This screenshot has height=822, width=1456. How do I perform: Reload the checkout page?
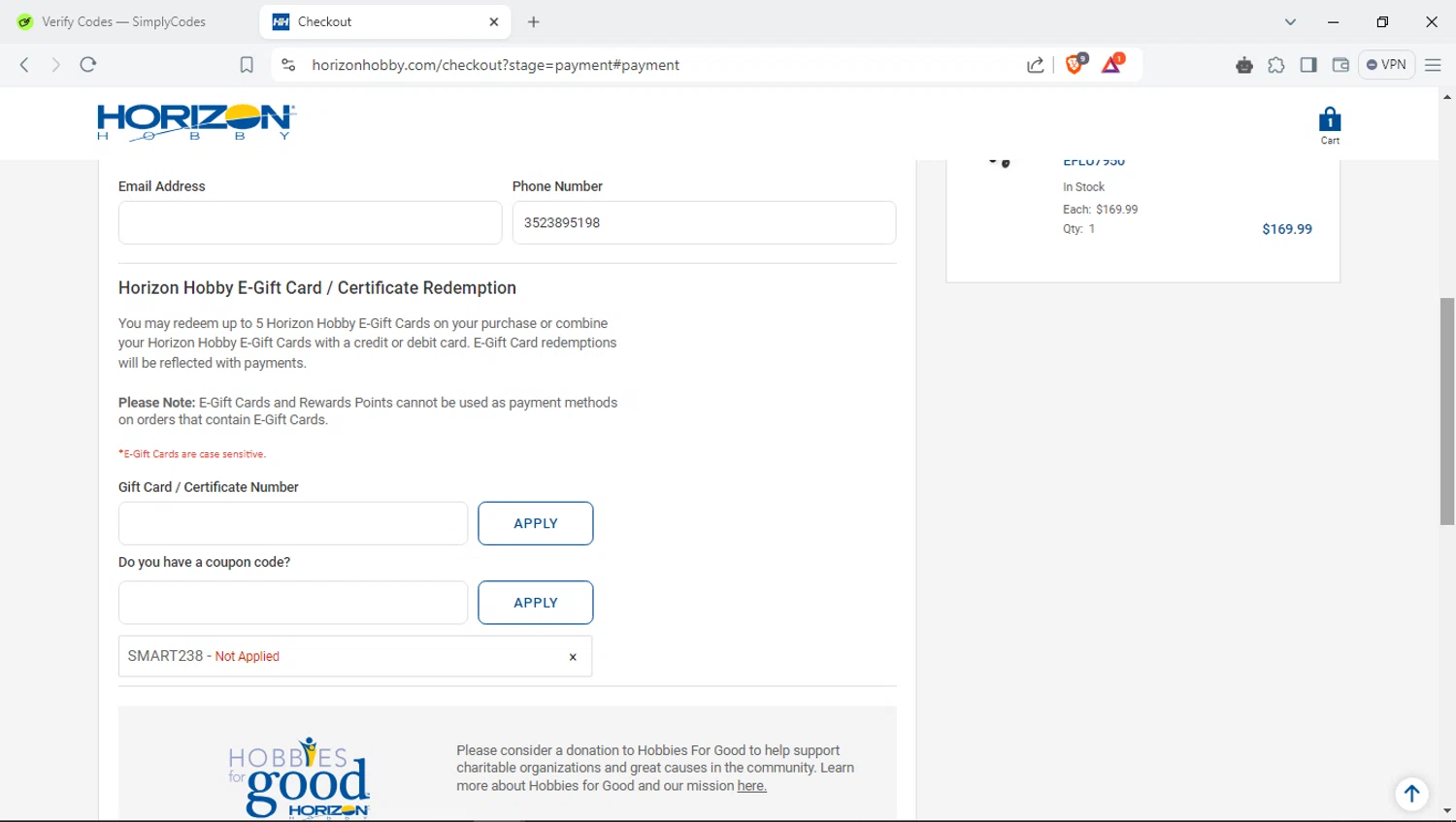click(88, 65)
